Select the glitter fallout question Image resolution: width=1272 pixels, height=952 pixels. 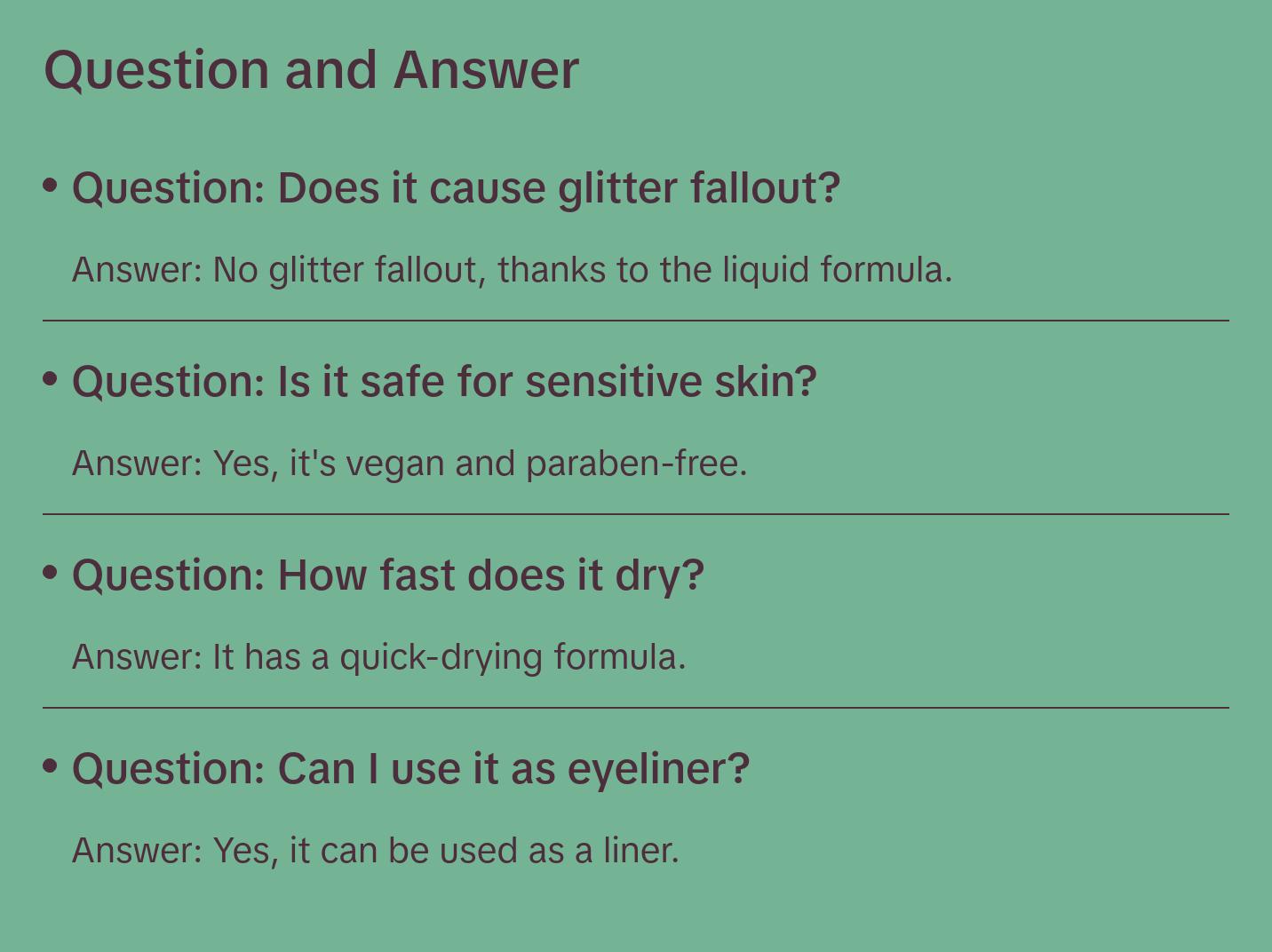456,188
